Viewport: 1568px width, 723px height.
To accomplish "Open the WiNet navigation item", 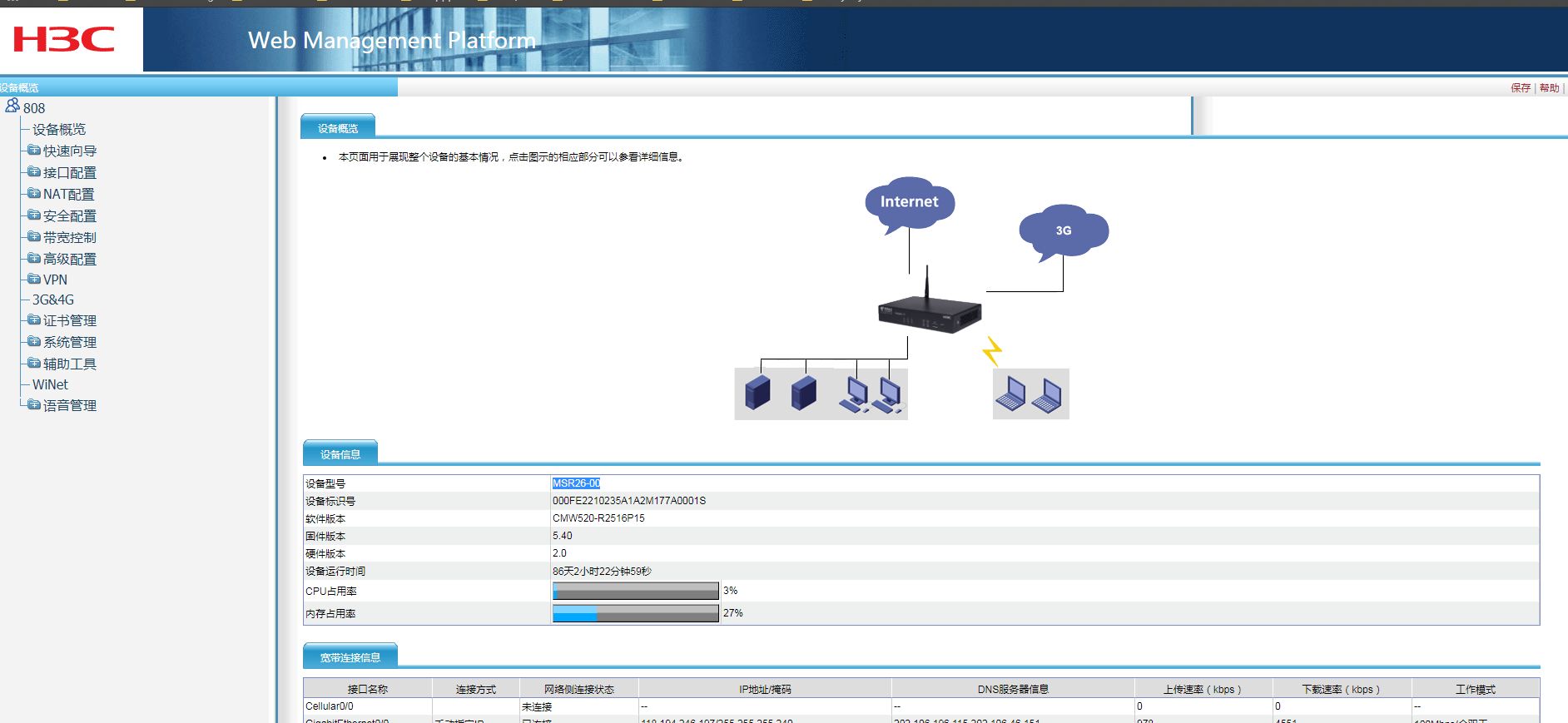I will pyautogui.click(x=50, y=384).
